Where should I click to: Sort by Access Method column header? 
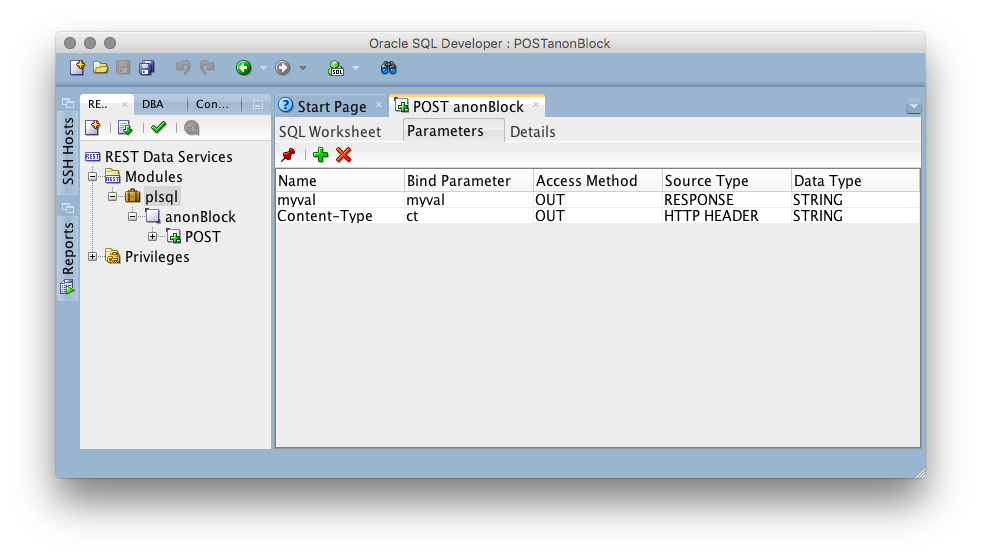597,181
